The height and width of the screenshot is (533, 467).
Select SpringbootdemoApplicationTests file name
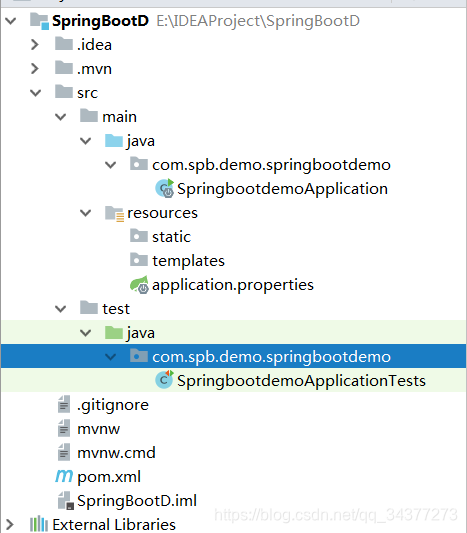[301, 381]
